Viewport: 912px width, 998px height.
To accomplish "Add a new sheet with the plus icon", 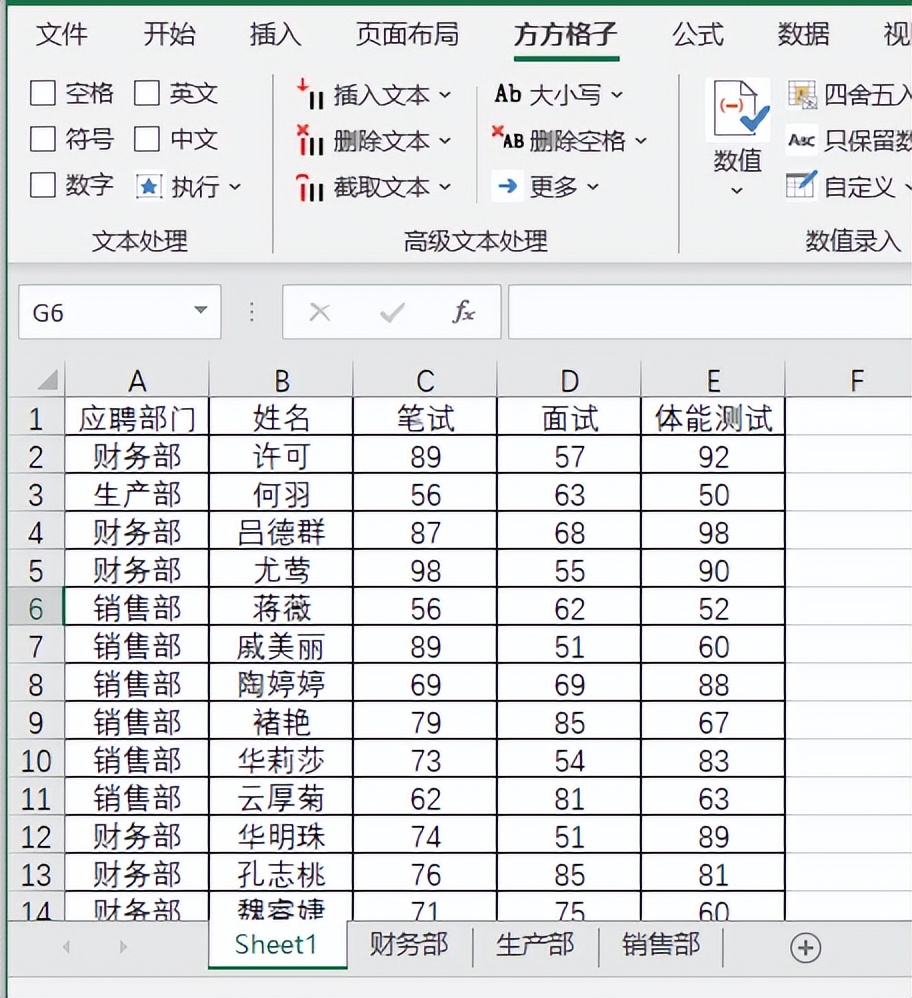I will [x=805, y=947].
